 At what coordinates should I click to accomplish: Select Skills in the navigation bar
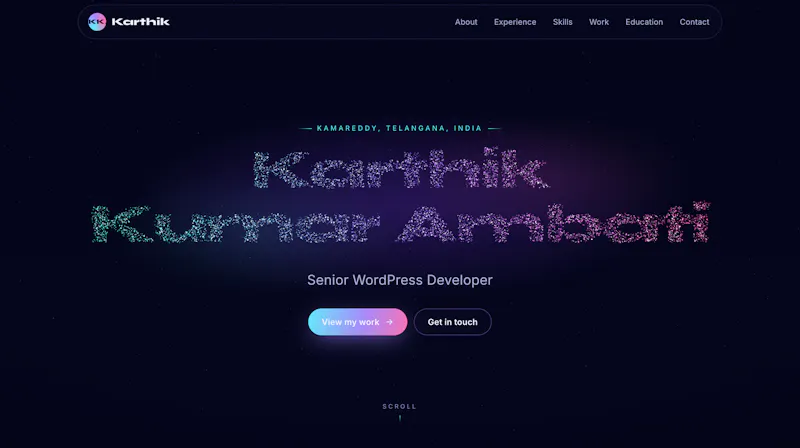[x=562, y=22]
